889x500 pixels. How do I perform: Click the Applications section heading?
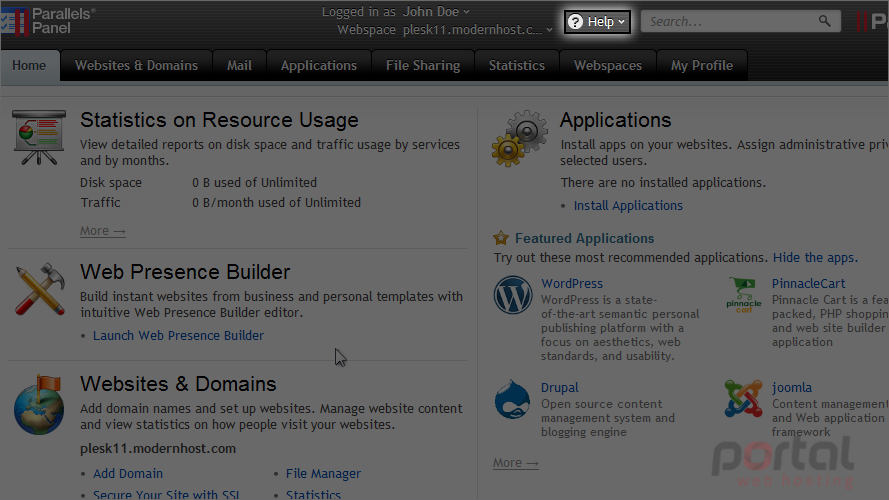pos(616,120)
